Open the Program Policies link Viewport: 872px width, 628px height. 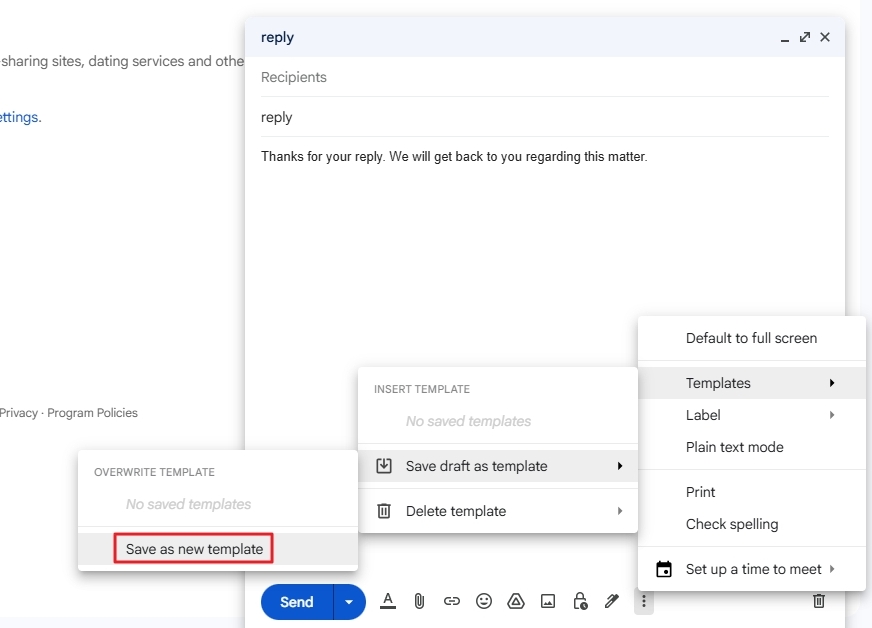coord(92,413)
